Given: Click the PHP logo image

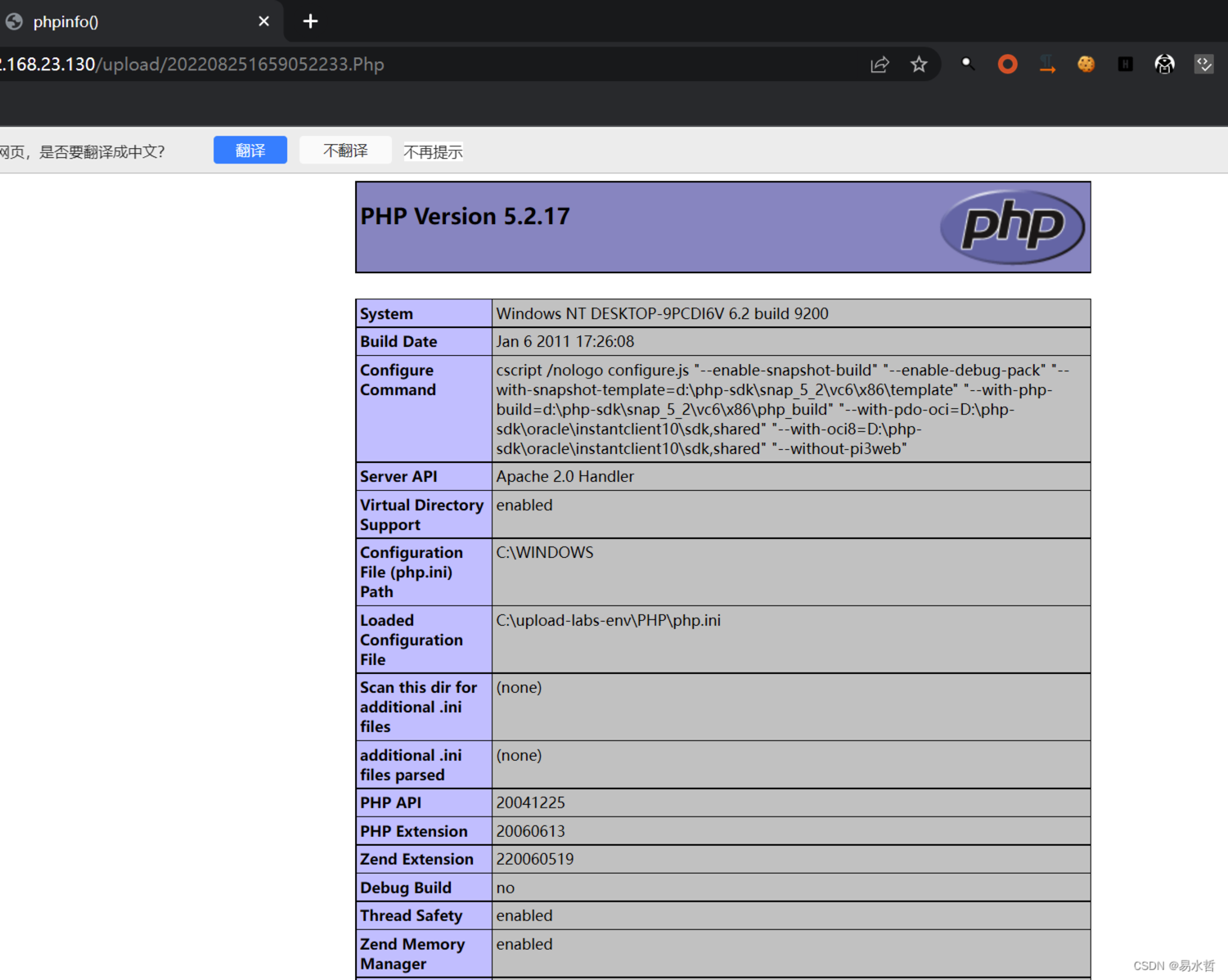Looking at the screenshot, I should pyautogui.click(x=1012, y=227).
